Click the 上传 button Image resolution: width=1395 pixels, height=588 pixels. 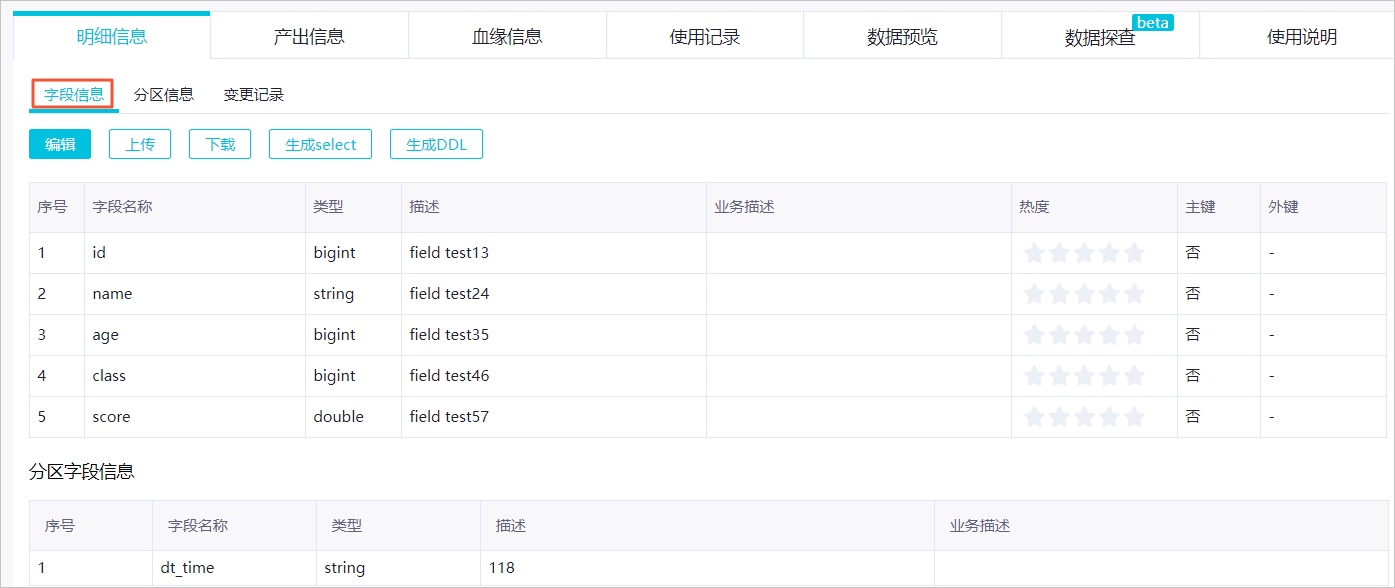tap(140, 144)
